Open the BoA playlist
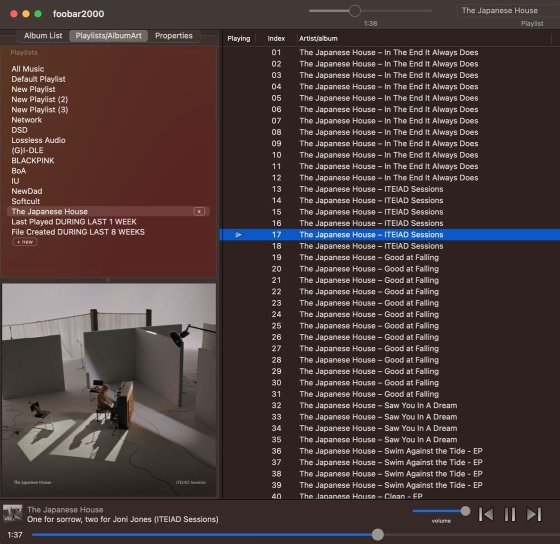Screen dimensions: 560x544 point(19,171)
